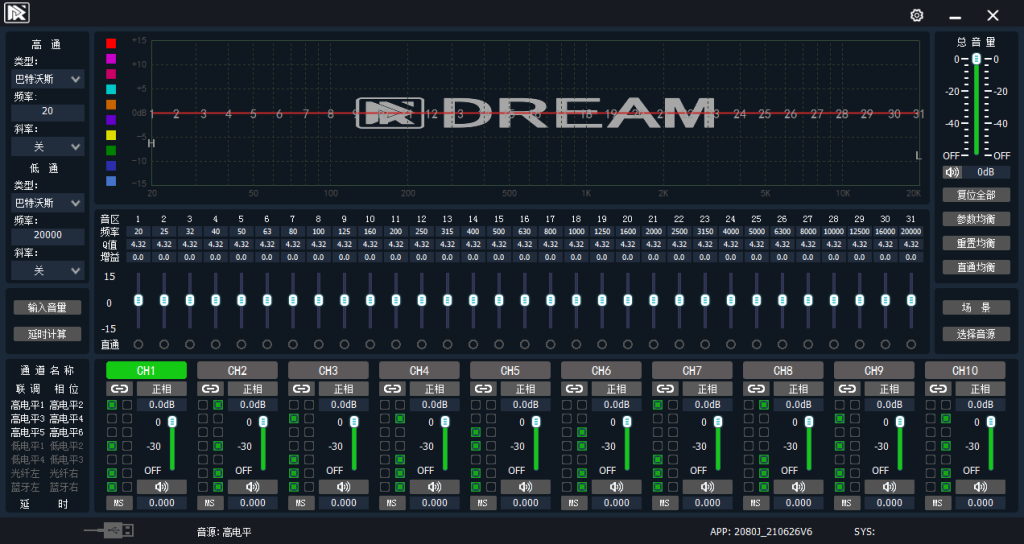Toggle CH1 蓝牙左 input checkbox
Viewport: 1024px width, 544px height.
pos(112,487)
